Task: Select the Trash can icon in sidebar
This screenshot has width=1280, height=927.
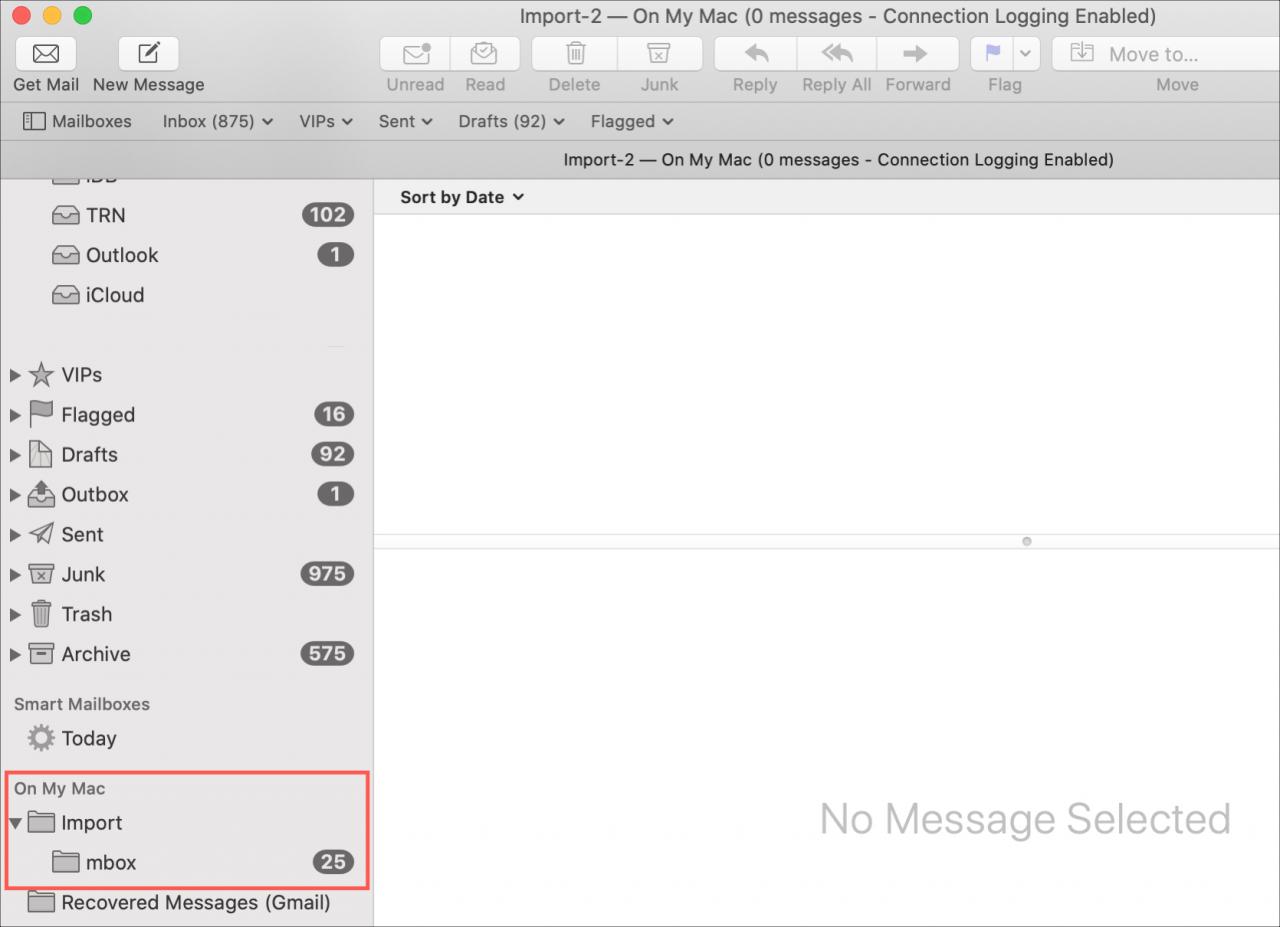Action: (41, 614)
